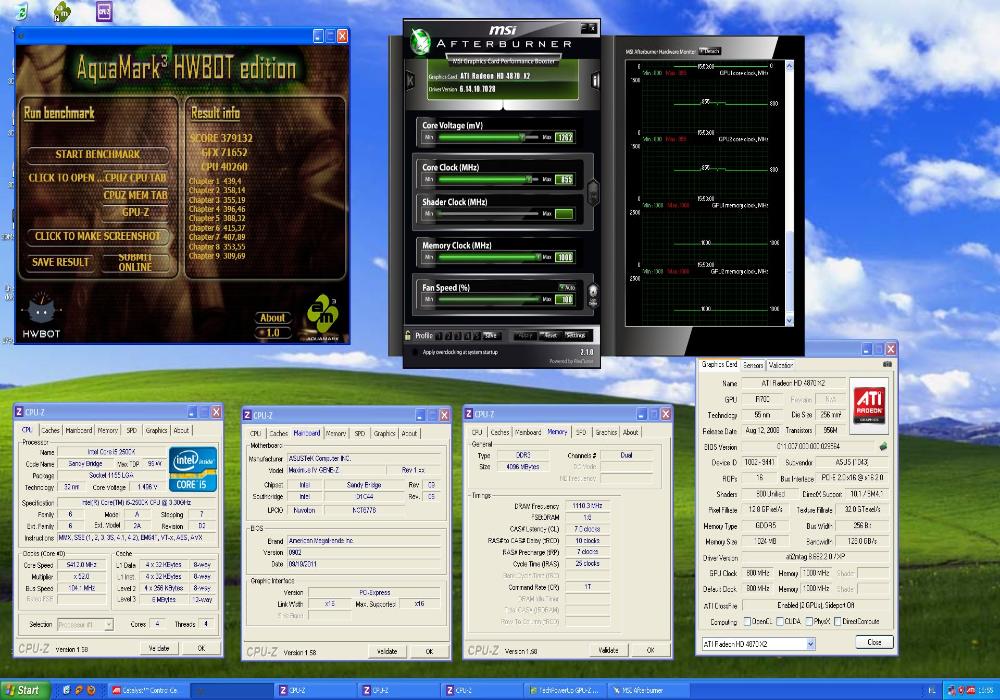Open Graphics tab in the CPU-Z Memory window
Image resolution: width=1000 pixels, height=700 pixels.
point(606,432)
